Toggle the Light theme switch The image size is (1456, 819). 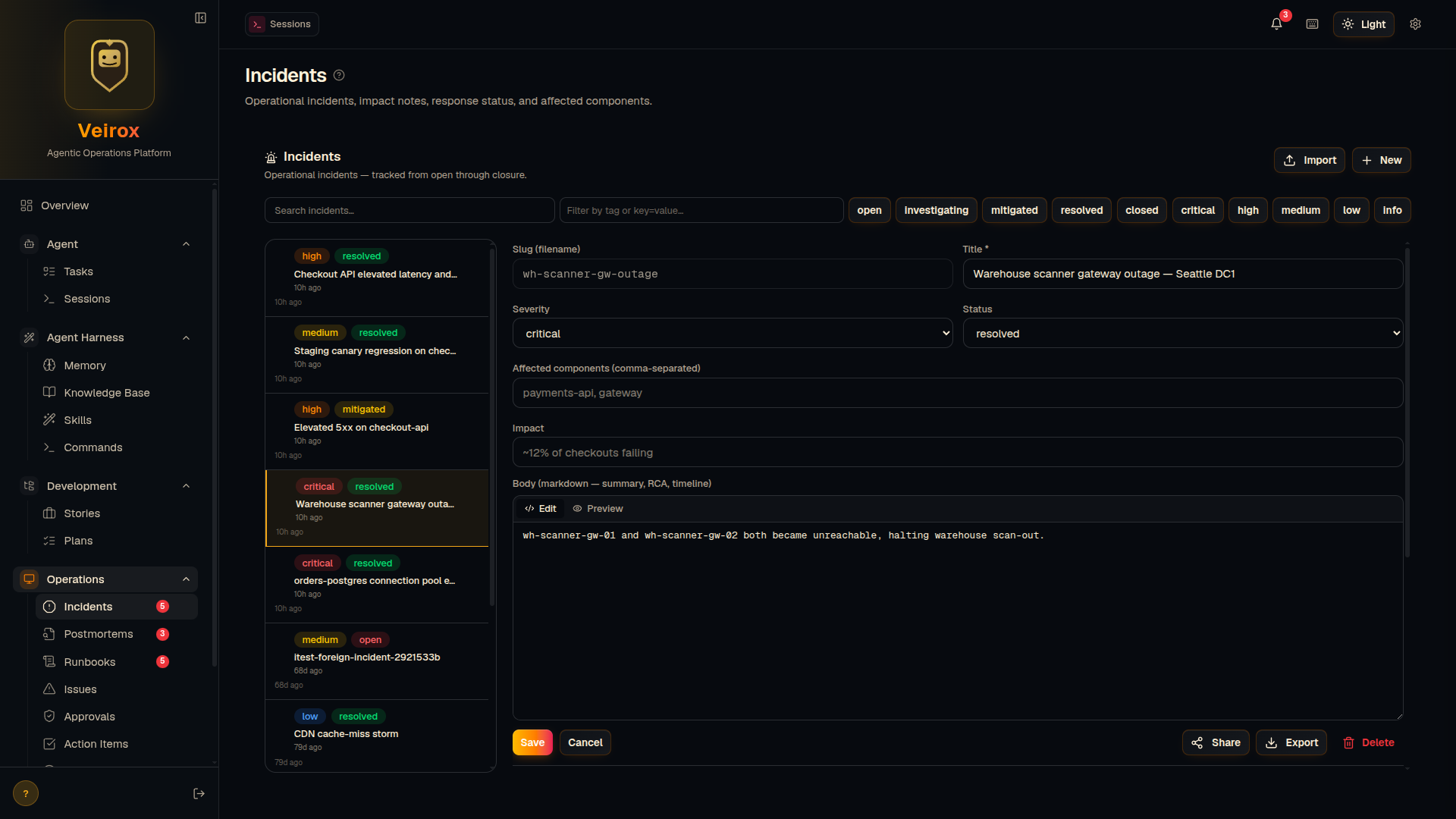point(1363,24)
